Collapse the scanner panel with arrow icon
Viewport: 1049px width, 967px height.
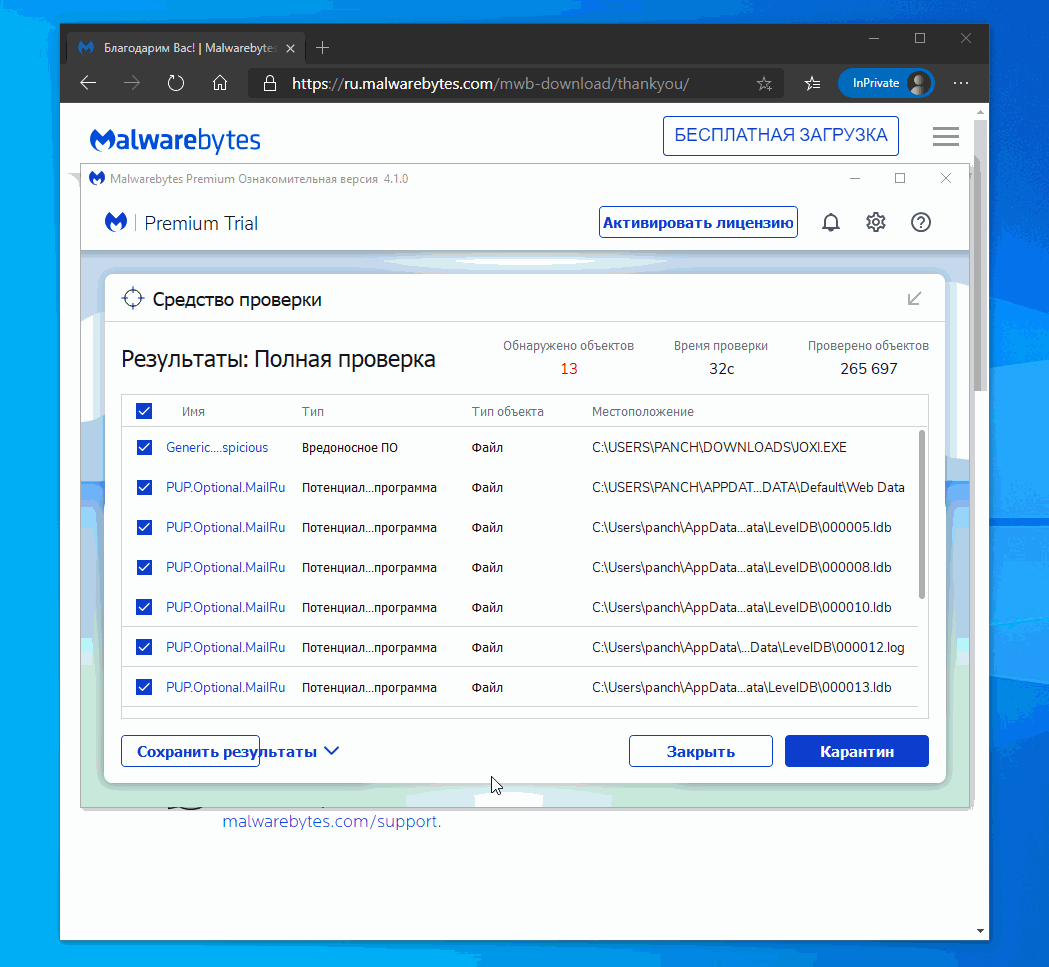pyautogui.click(x=915, y=298)
